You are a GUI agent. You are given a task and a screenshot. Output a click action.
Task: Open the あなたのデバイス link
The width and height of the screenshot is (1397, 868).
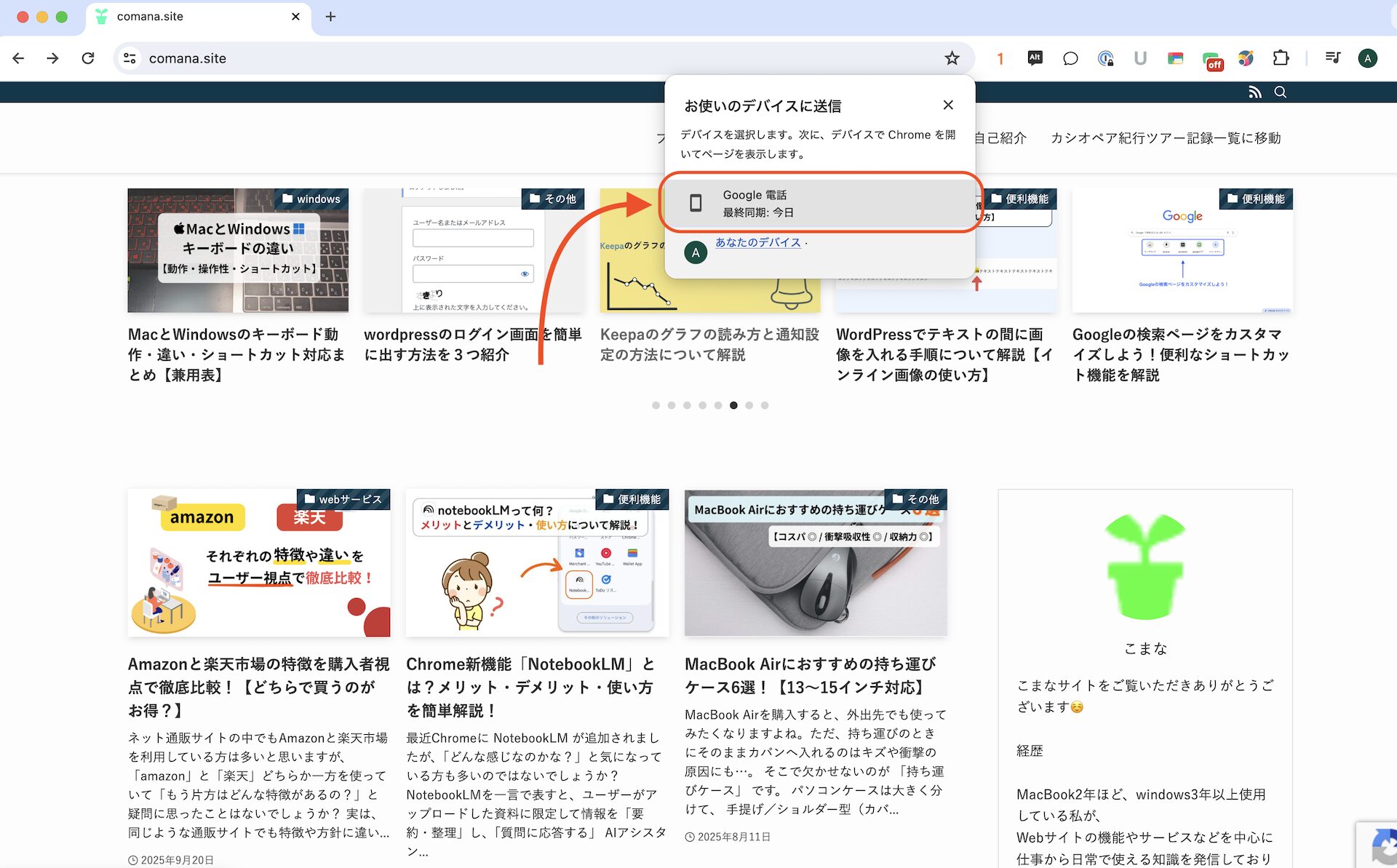(757, 242)
